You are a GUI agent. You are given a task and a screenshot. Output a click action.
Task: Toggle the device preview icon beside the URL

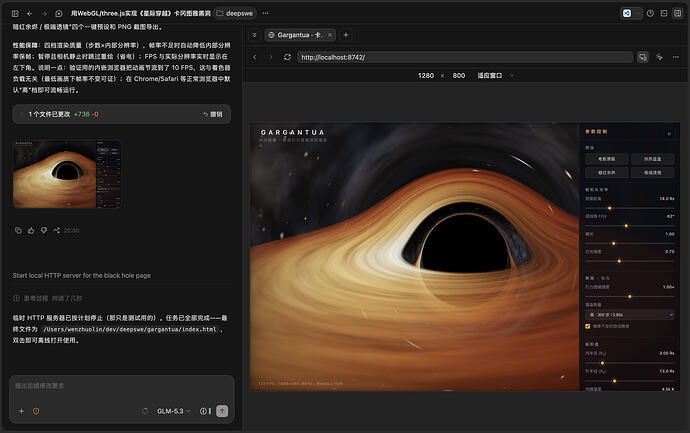click(643, 57)
